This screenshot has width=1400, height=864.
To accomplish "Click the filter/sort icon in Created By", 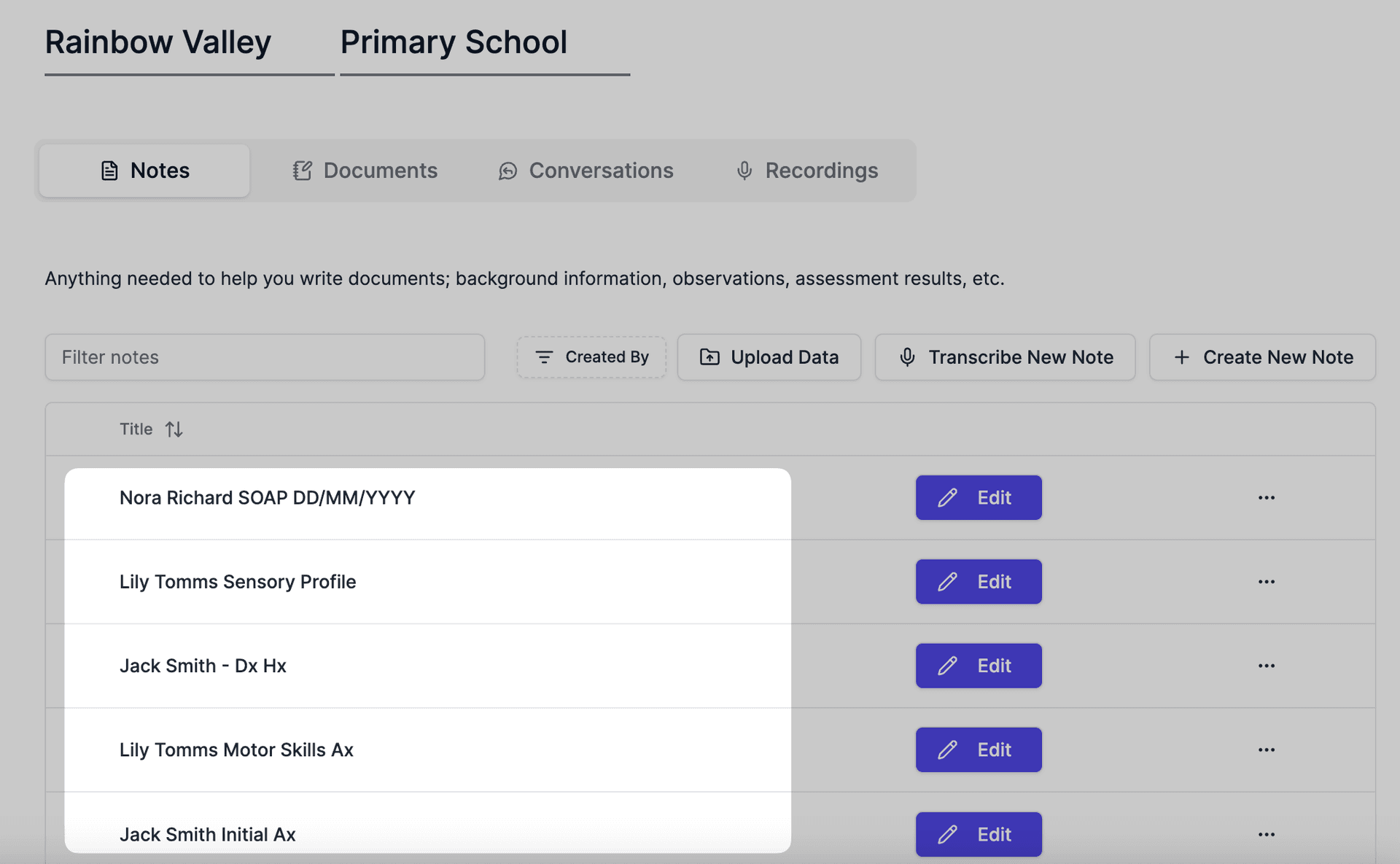I will pyautogui.click(x=544, y=356).
